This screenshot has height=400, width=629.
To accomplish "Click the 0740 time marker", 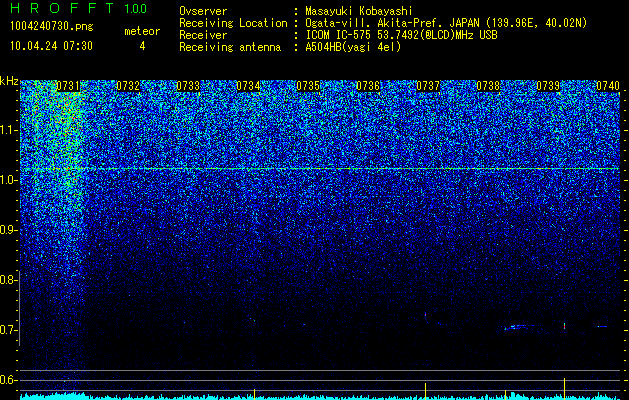I will point(608,86).
